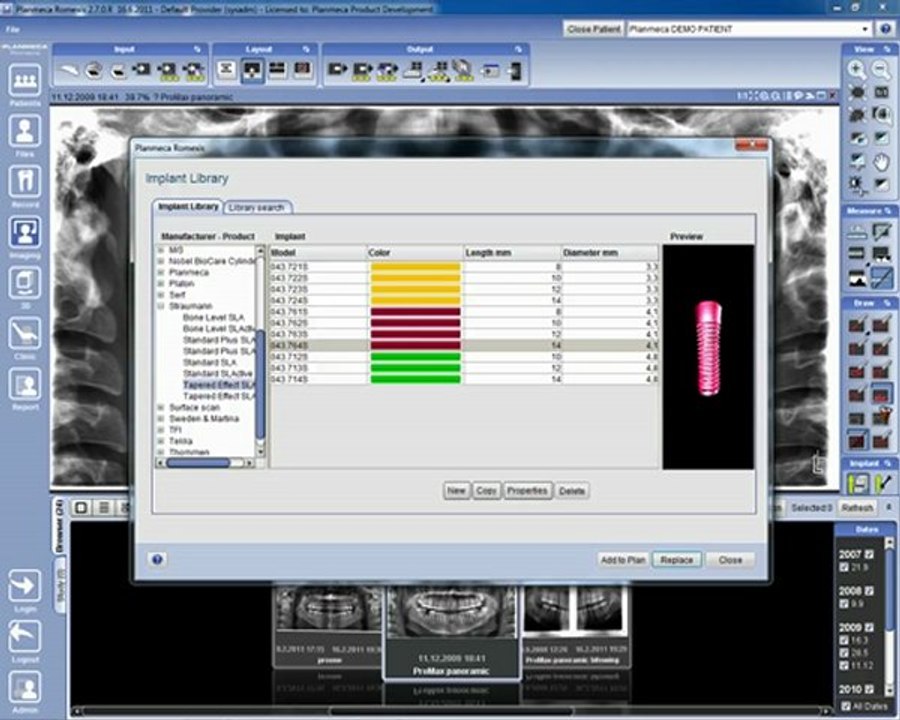Toggle the 28.5 date checkbox under 2009

pos(844,652)
